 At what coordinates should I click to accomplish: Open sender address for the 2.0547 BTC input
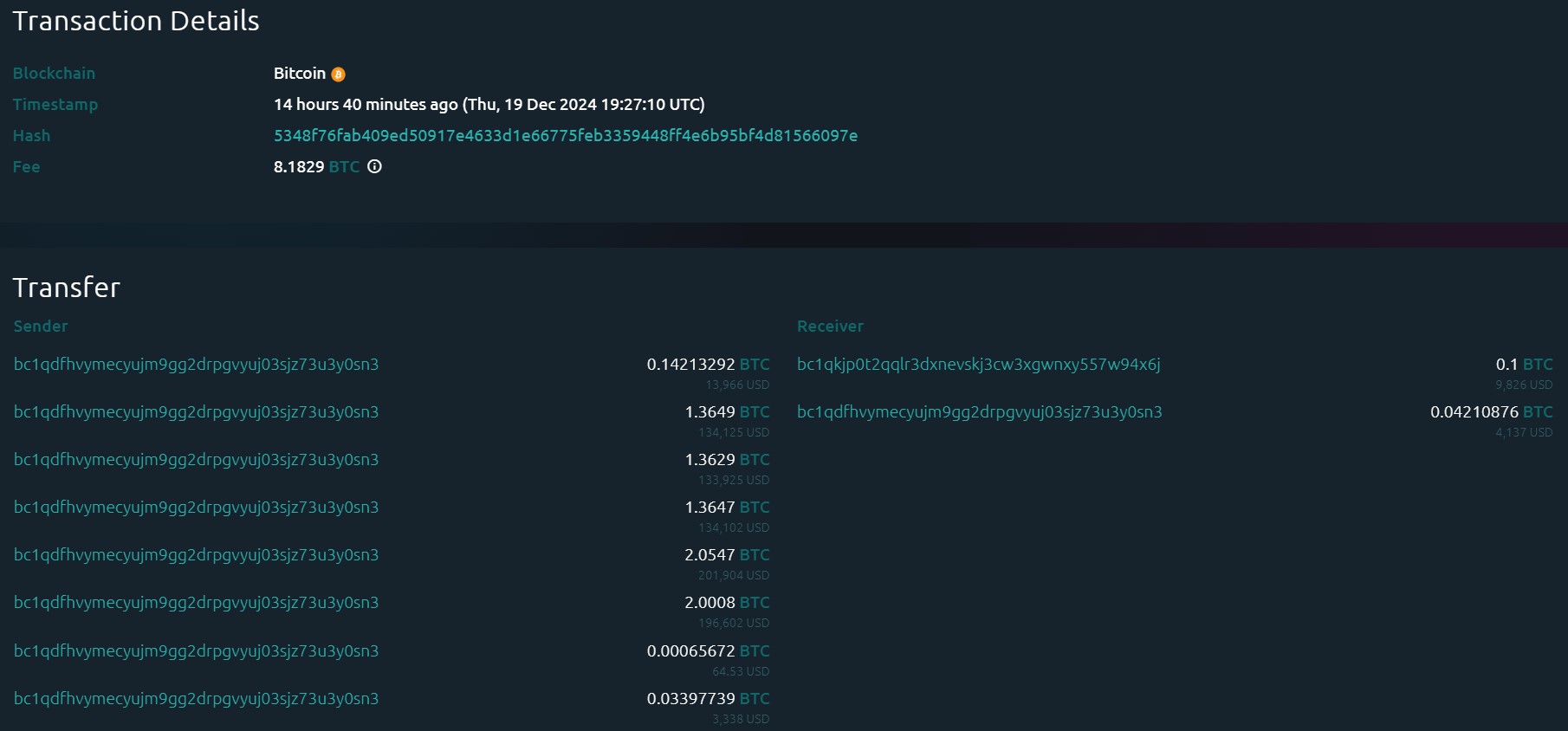pyautogui.click(x=196, y=555)
